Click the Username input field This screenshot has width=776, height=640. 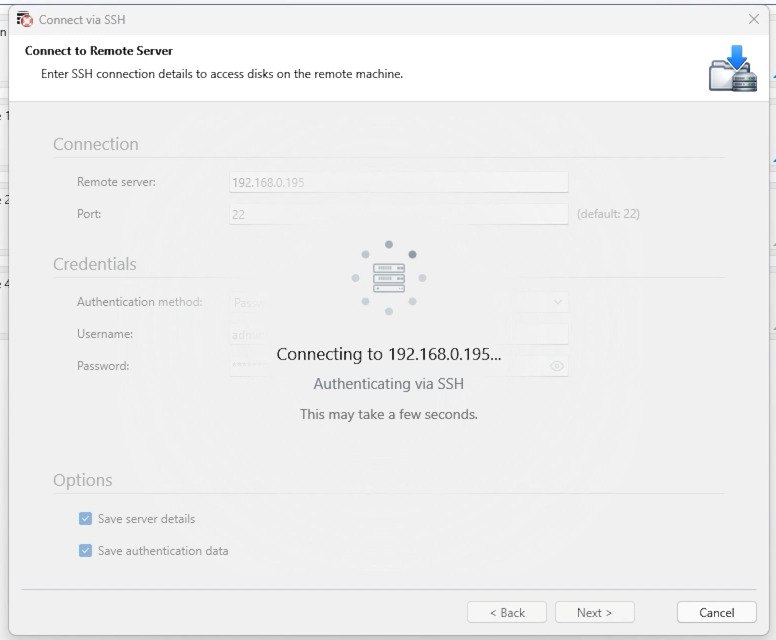(x=398, y=334)
